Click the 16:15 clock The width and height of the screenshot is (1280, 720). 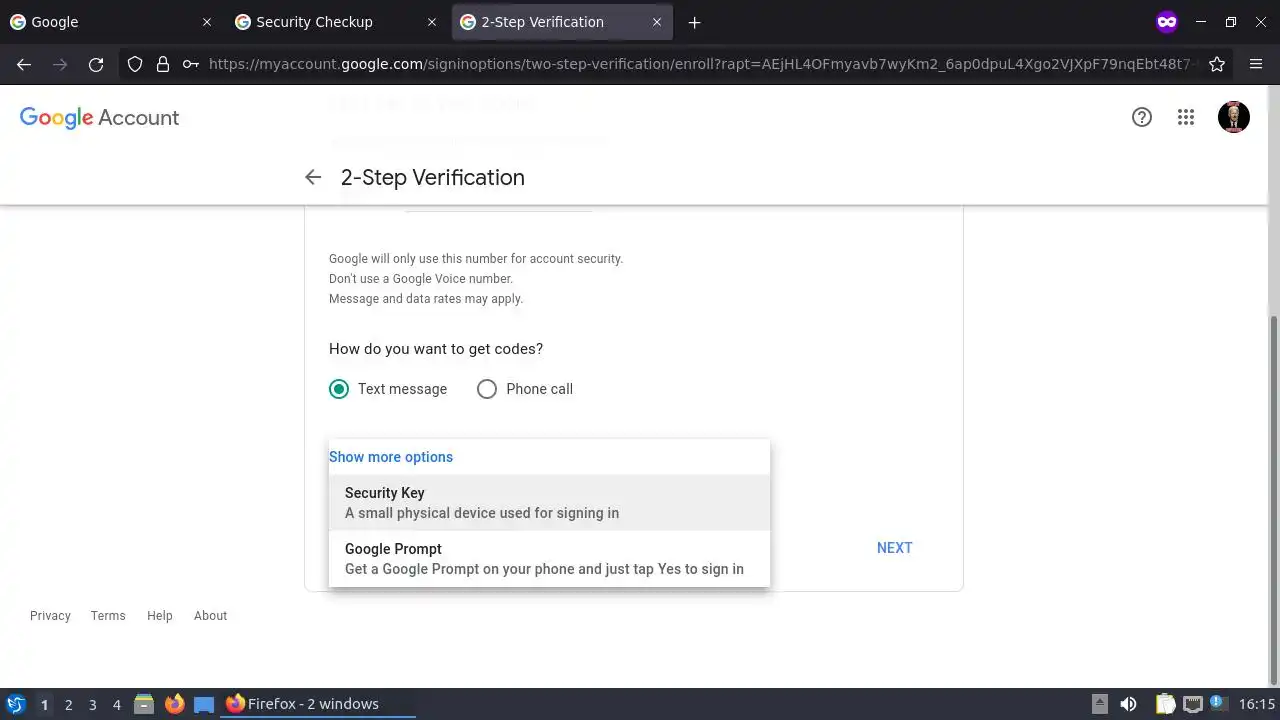click(1257, 704)
